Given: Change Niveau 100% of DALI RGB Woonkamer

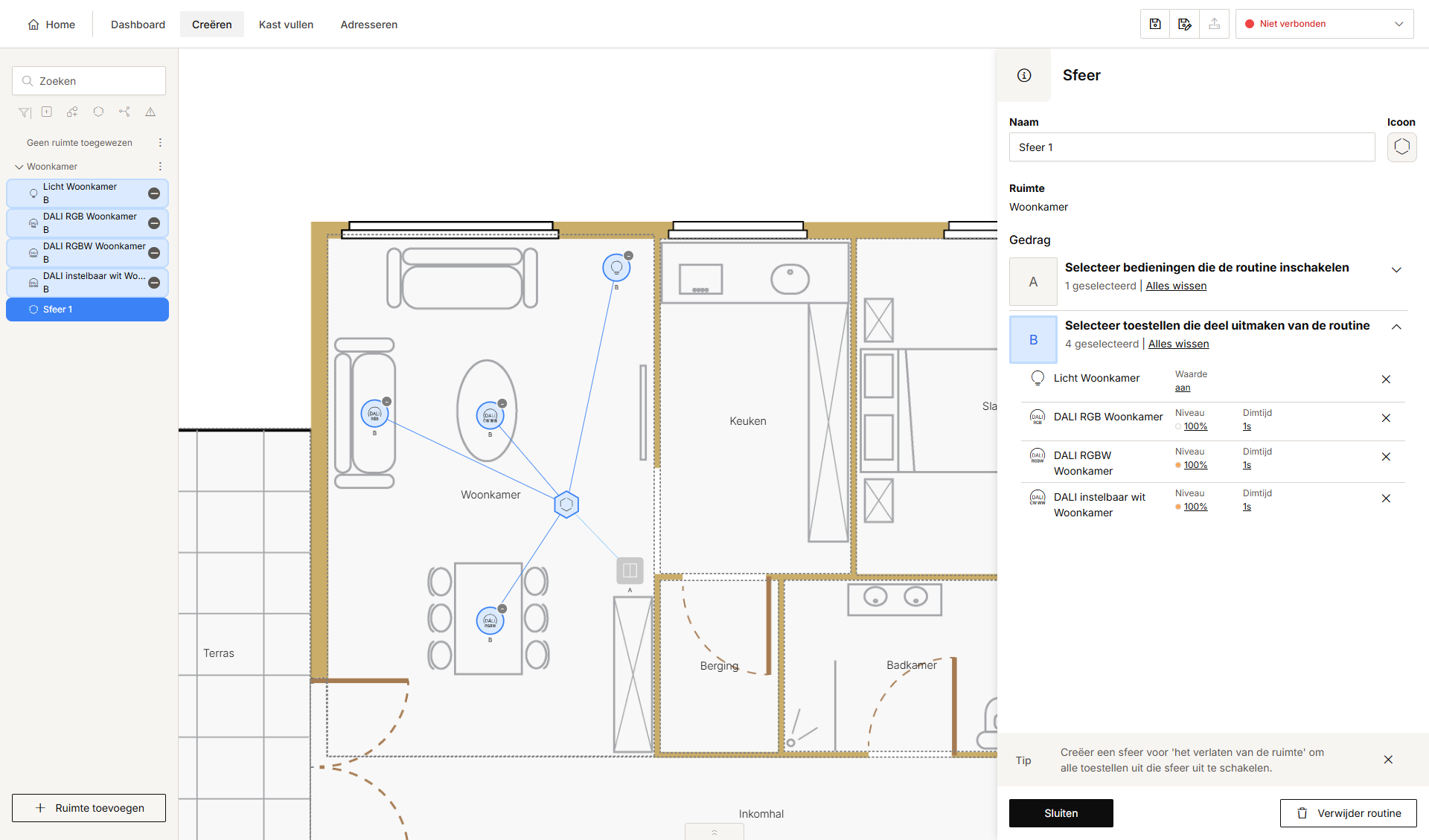Looking at the screenshot, I should (x=1195, y=426).
